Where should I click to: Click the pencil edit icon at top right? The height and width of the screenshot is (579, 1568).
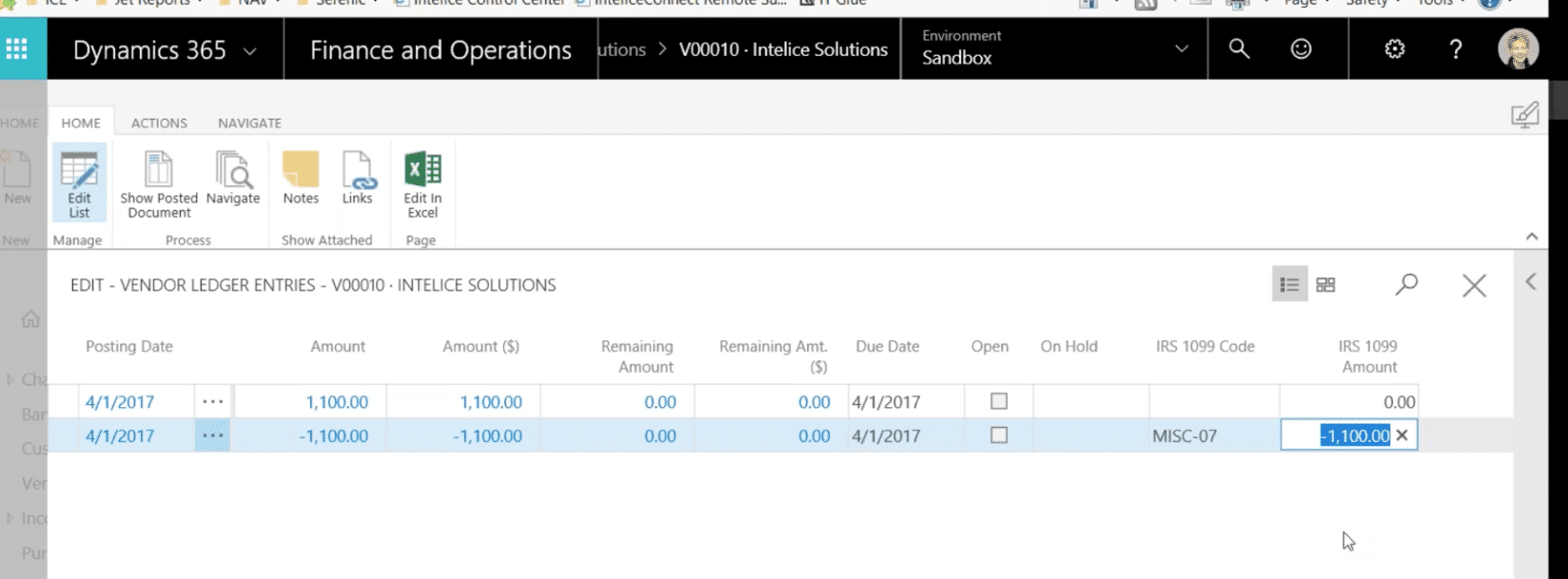1525,116
